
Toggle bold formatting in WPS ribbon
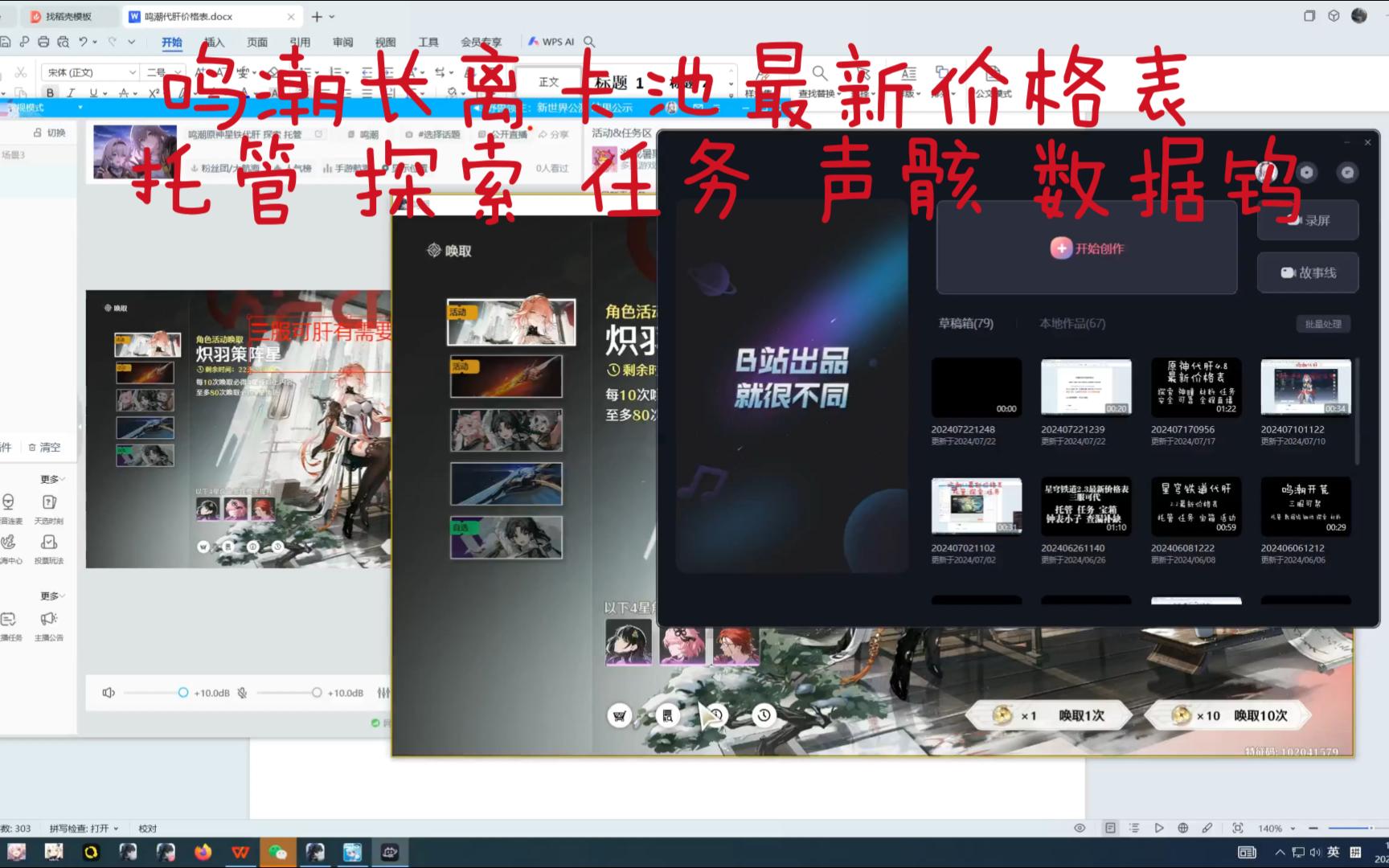[x=51, y=93]
